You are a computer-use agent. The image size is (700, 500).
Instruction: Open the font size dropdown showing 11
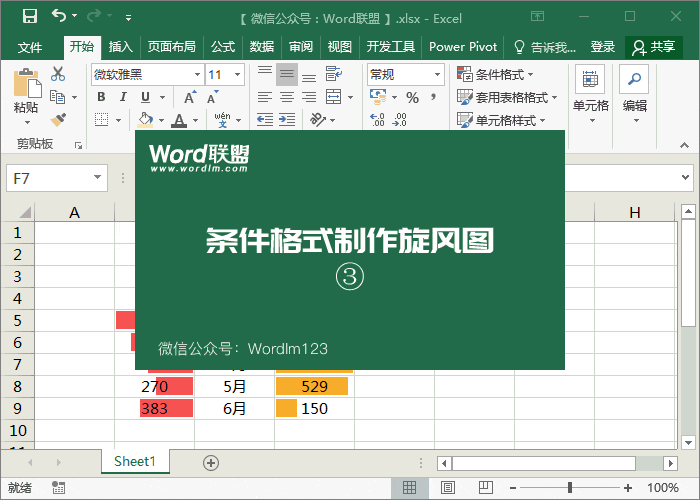coord(238,75)
